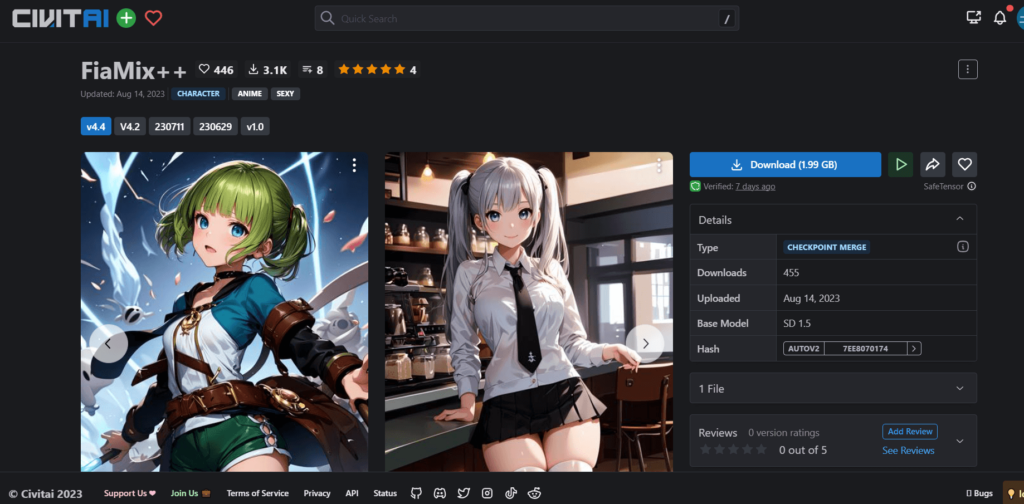Click the Download (1.99 GB) button
The height and width of the screenshot is (504, 1024).
[785, 164]
